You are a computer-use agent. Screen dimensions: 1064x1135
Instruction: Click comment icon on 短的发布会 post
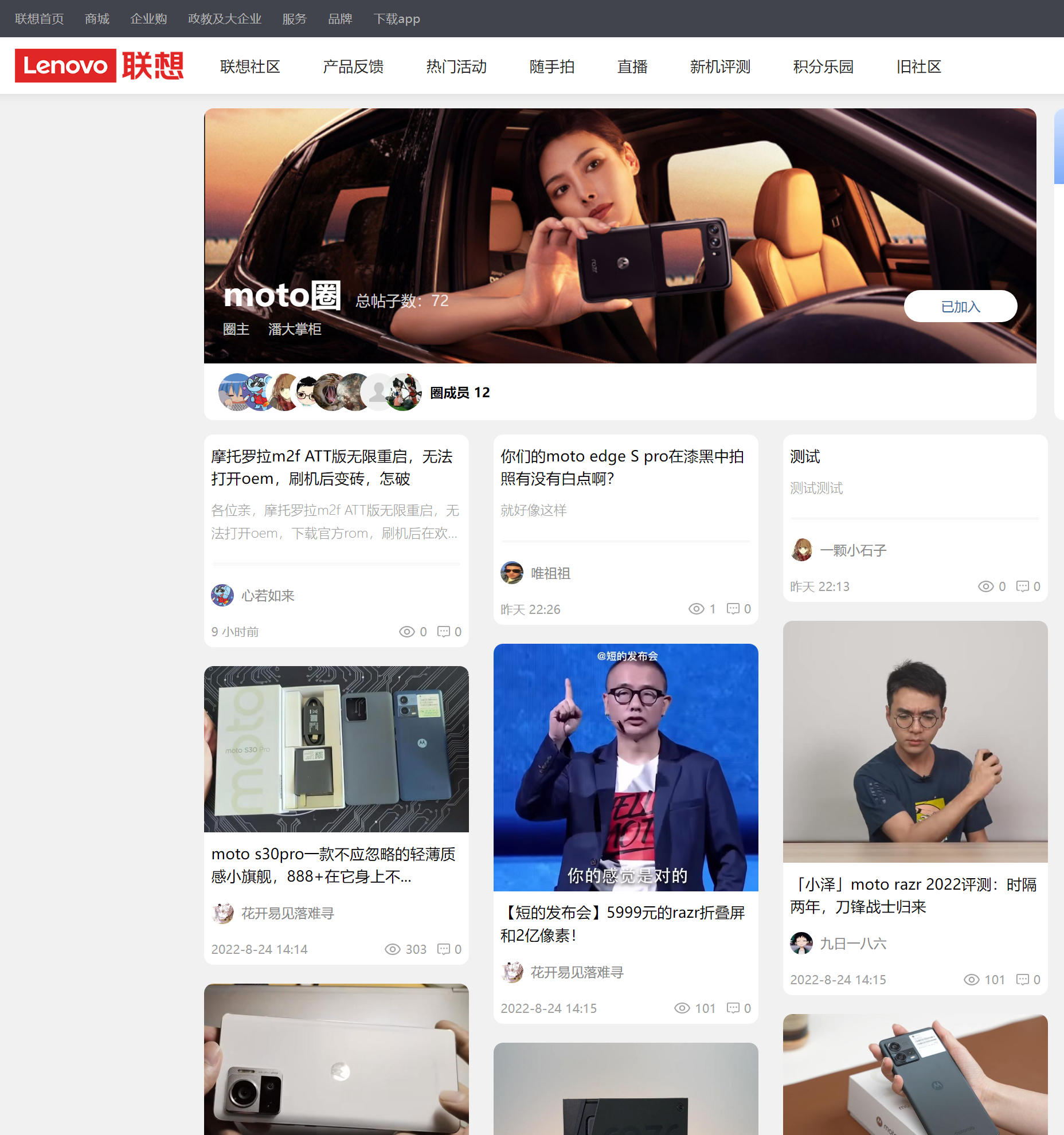(x=733, y=1008)
